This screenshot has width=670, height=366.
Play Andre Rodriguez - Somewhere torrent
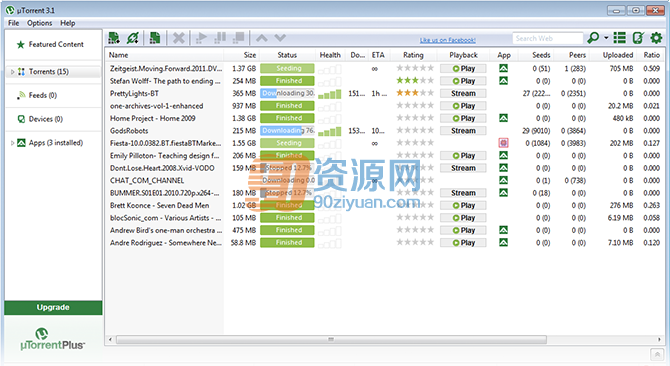coord(463,243)
